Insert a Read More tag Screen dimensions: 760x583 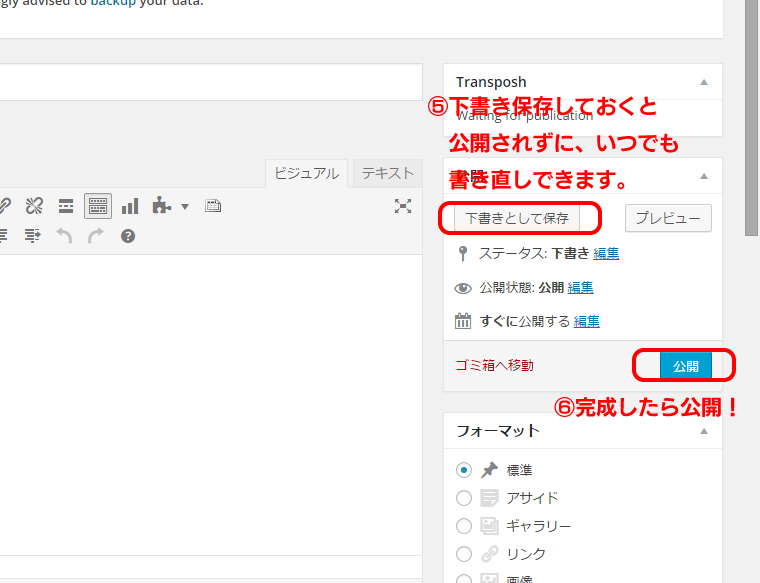pos(66,206)
